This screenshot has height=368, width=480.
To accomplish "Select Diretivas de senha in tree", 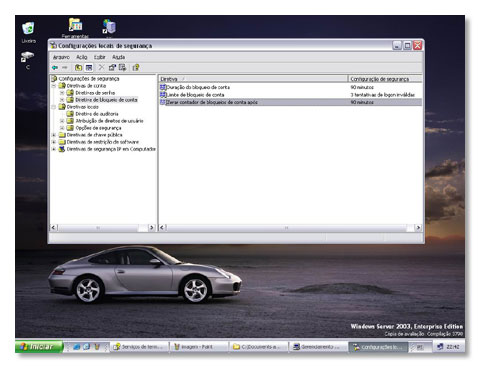I will click(x=95, y=93).
